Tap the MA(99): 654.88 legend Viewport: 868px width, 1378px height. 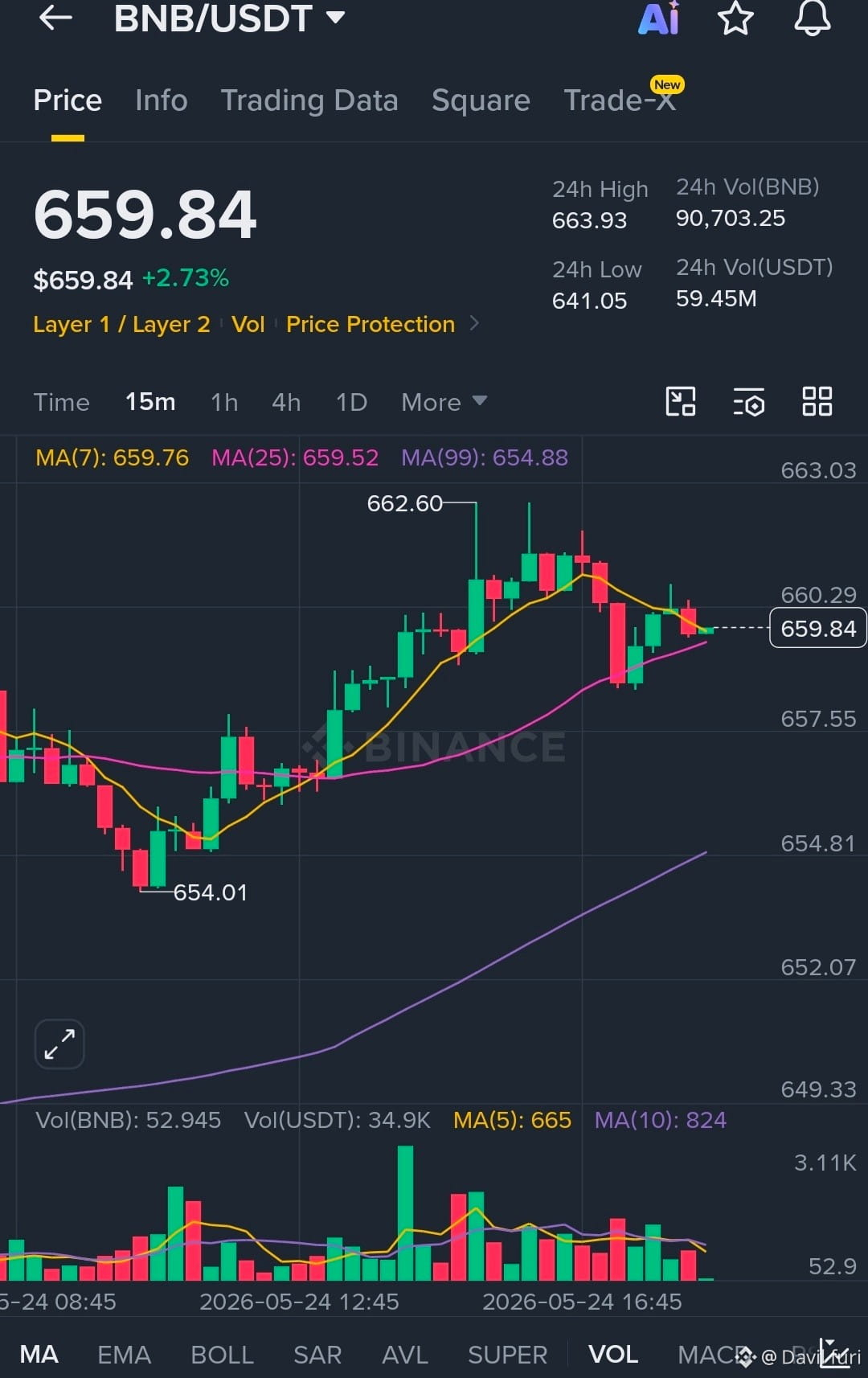point(485,457)
